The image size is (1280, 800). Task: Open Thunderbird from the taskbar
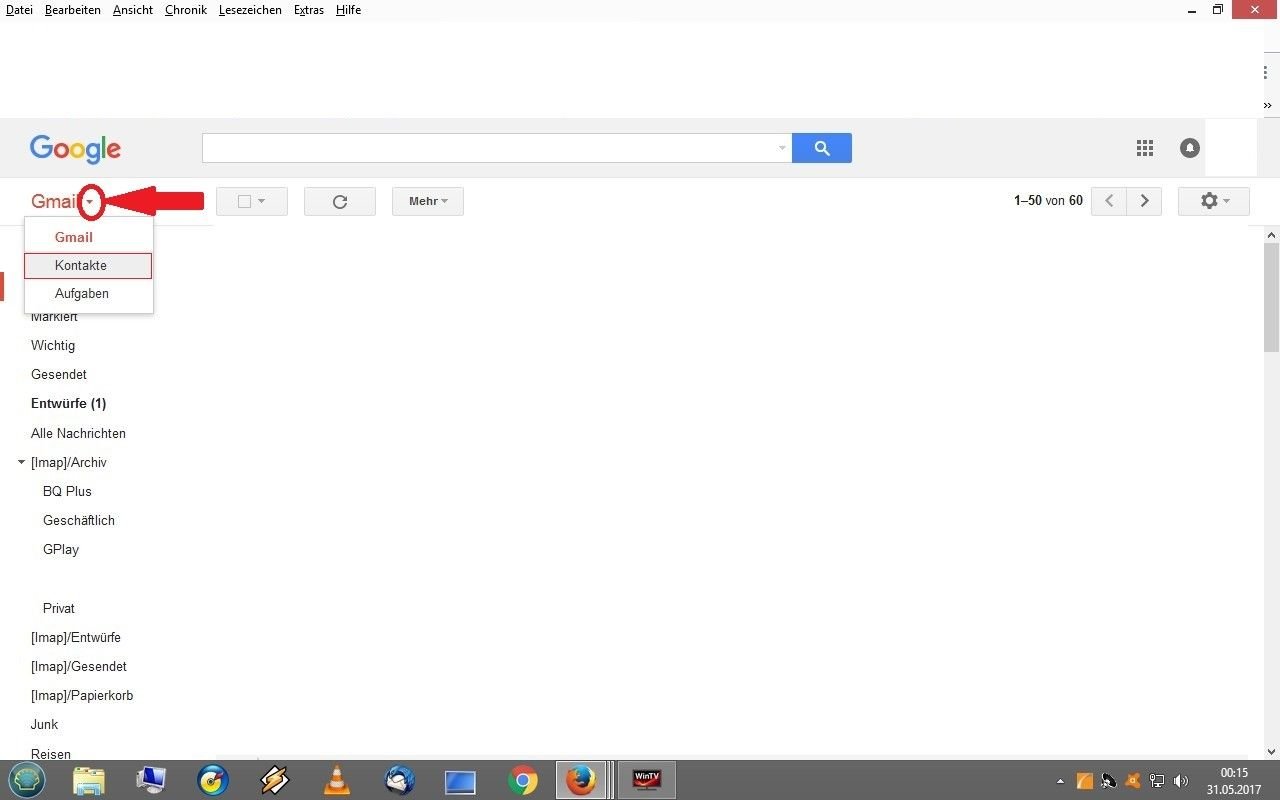400,780
